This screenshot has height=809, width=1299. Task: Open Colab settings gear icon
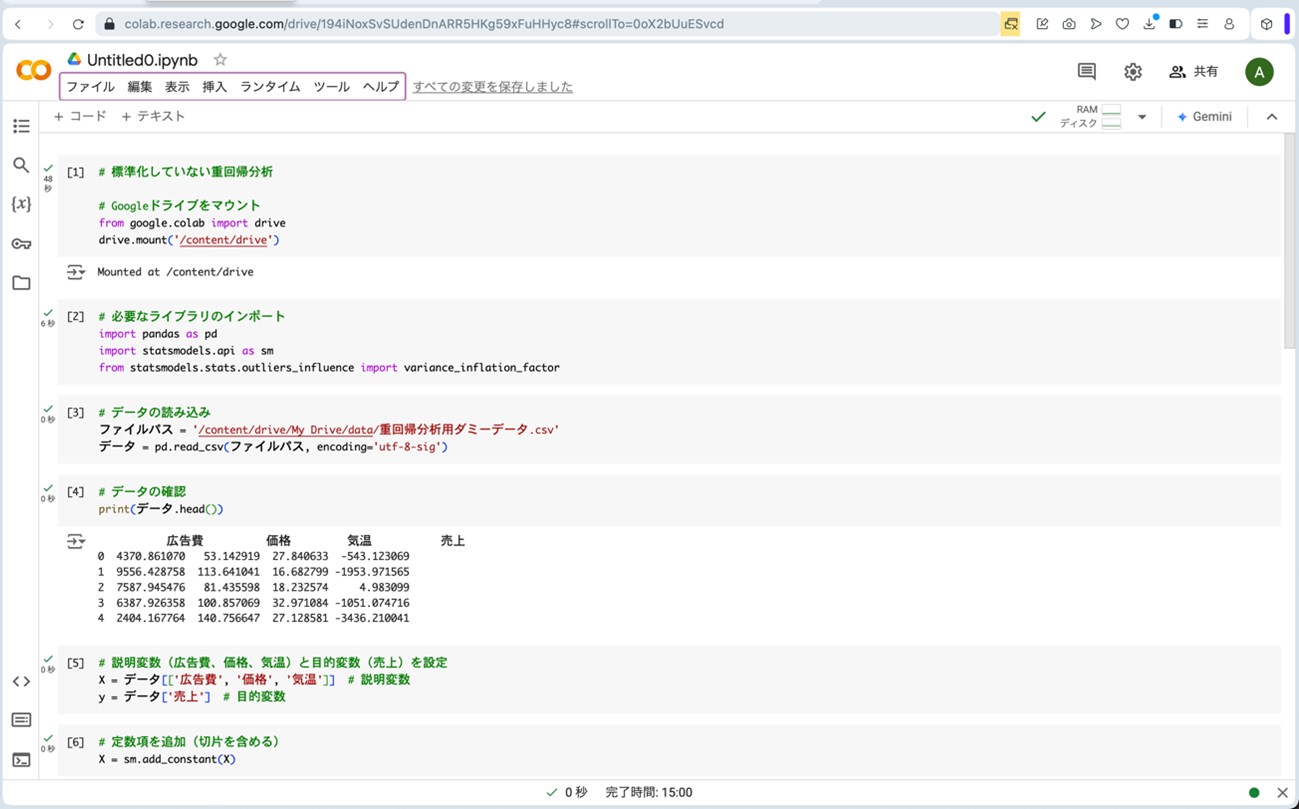click(1133, 71)
